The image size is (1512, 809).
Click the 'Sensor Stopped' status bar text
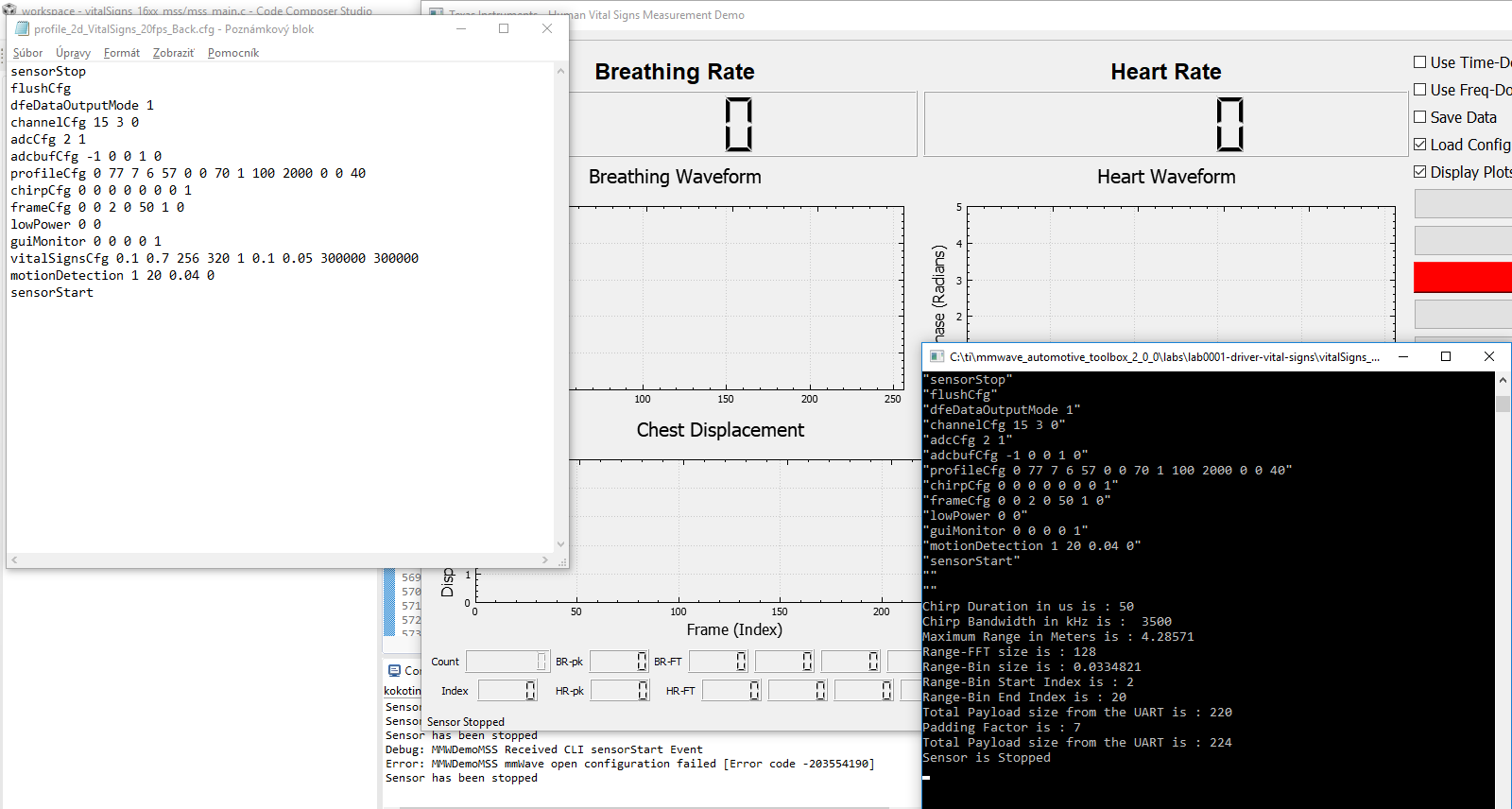(x=466, y=722)
